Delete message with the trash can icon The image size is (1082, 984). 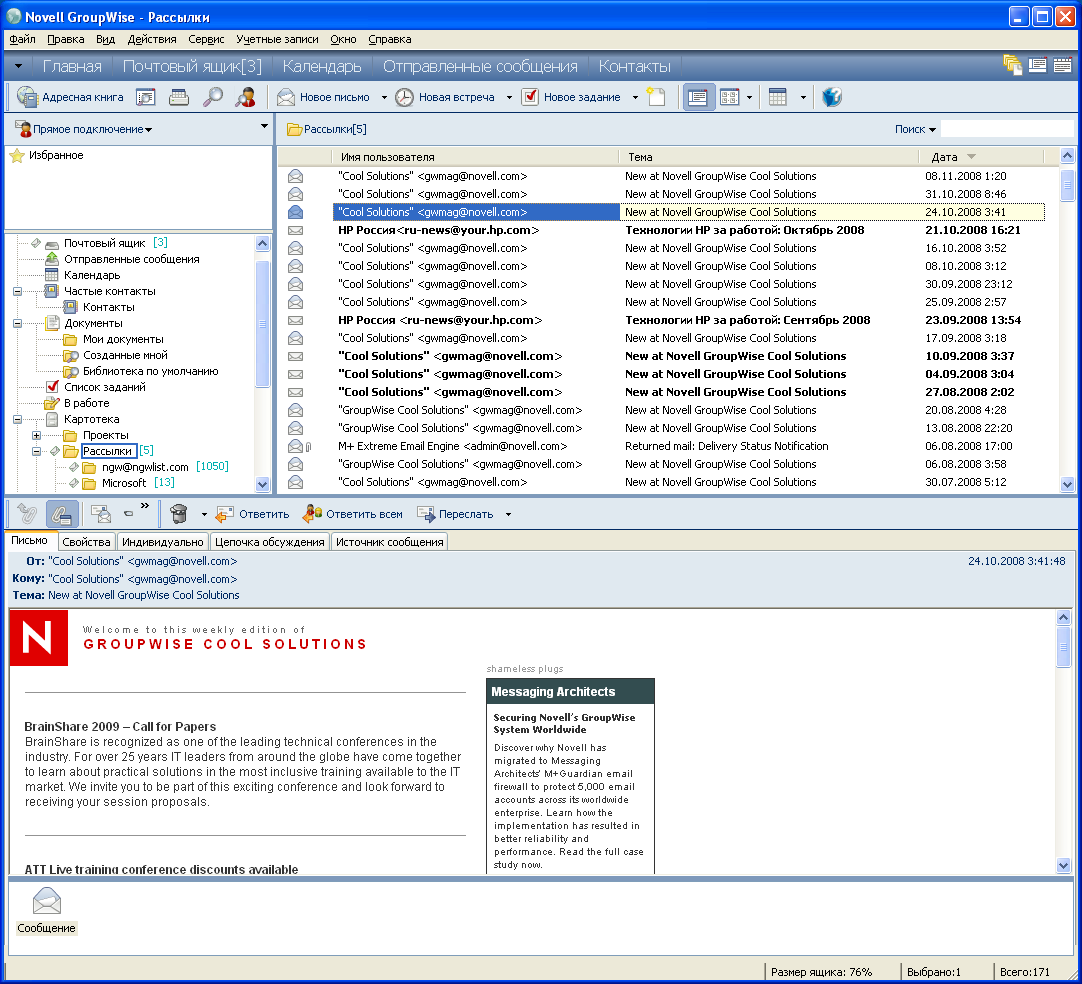point(179,513)
